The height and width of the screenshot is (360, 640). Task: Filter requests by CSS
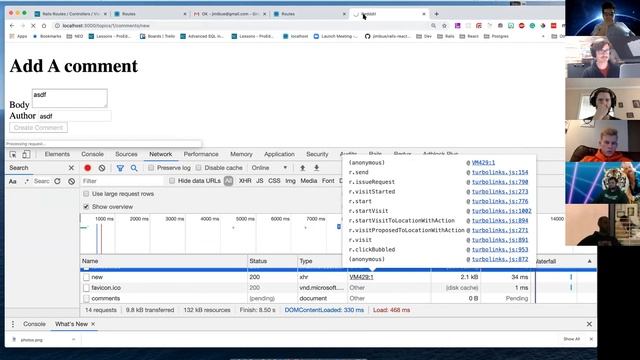[x=274, y=181]
